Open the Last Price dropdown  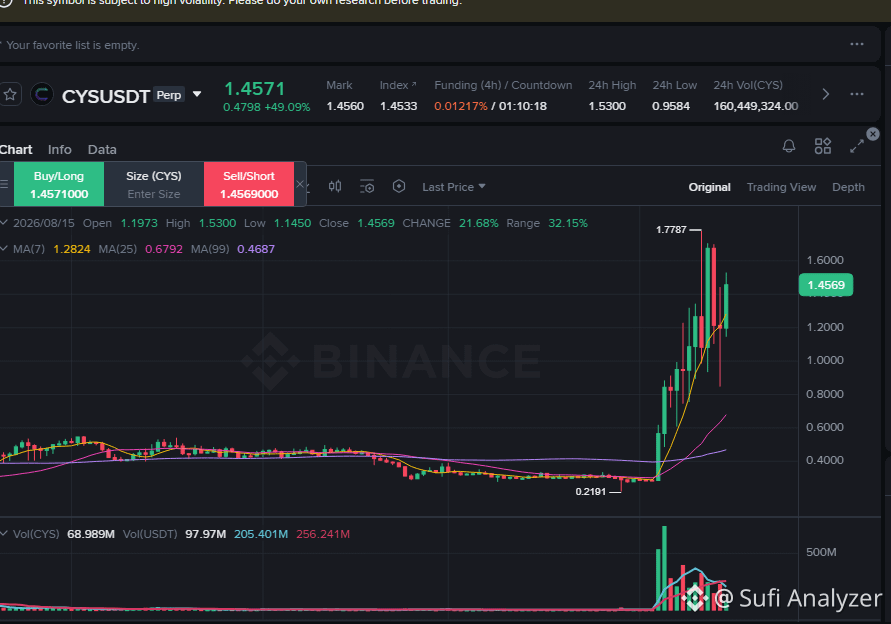(453, 187)
